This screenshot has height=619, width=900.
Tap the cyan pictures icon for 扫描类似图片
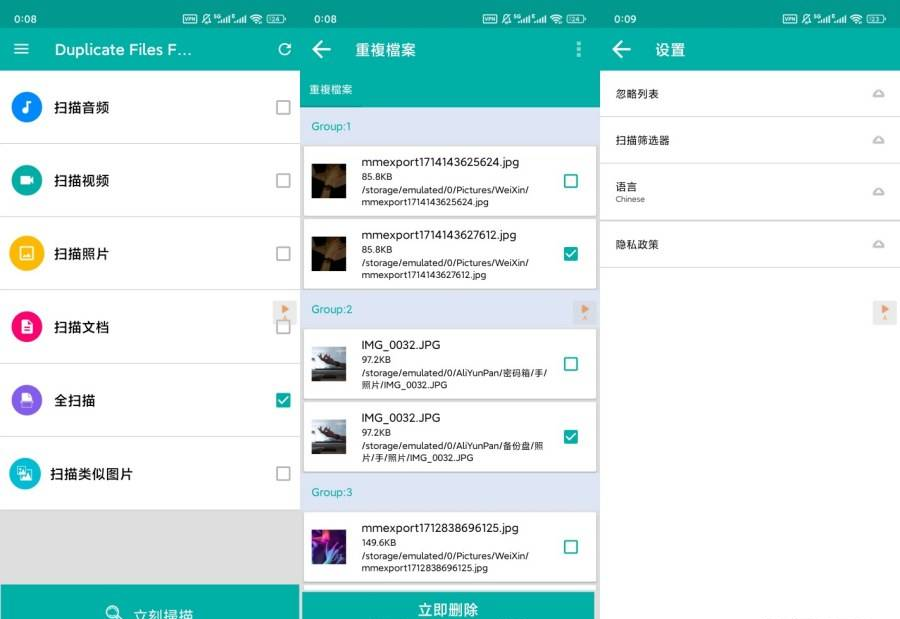click(x=25, y=473)
